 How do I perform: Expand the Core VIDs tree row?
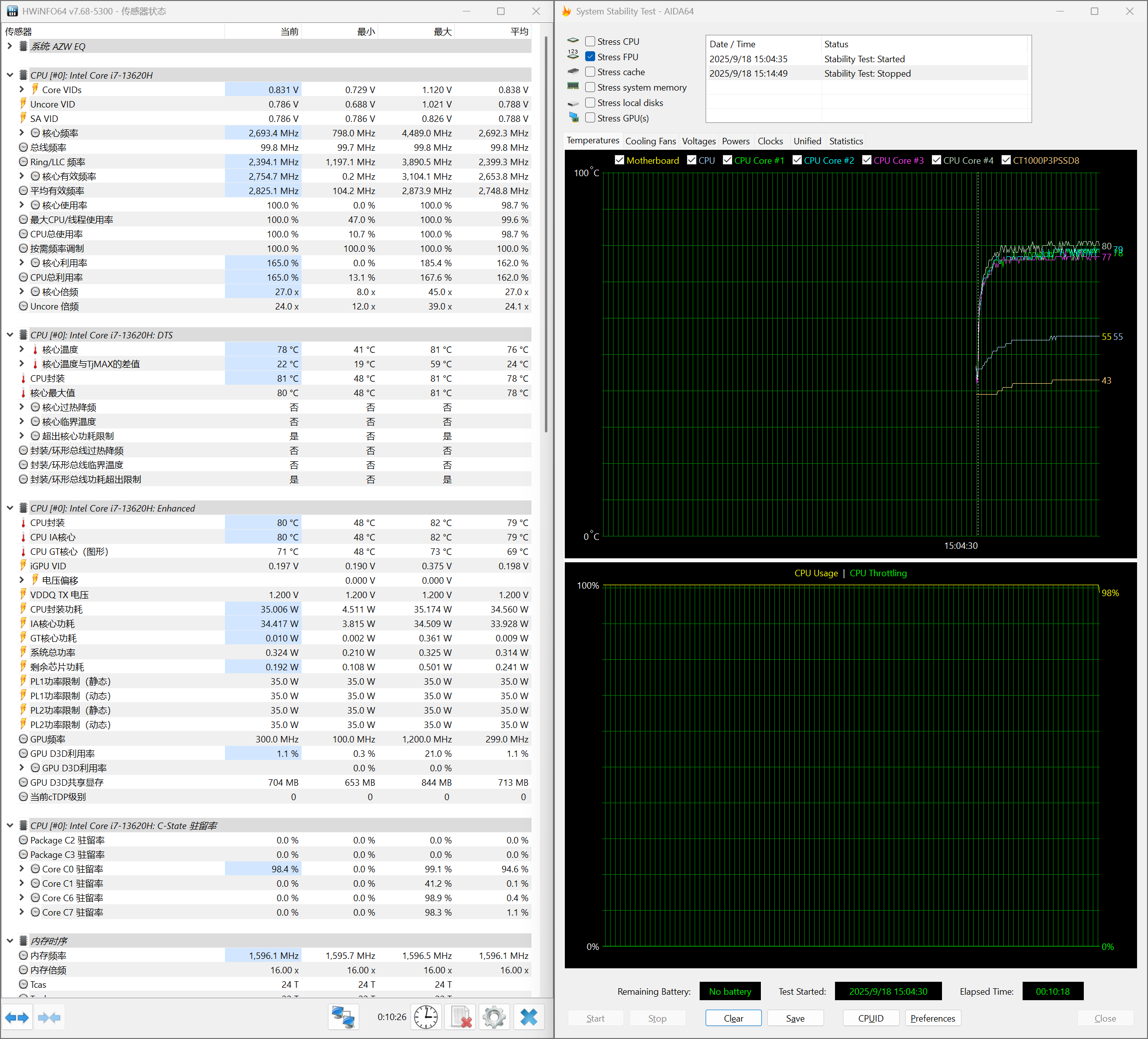click(x=21, y=90)
